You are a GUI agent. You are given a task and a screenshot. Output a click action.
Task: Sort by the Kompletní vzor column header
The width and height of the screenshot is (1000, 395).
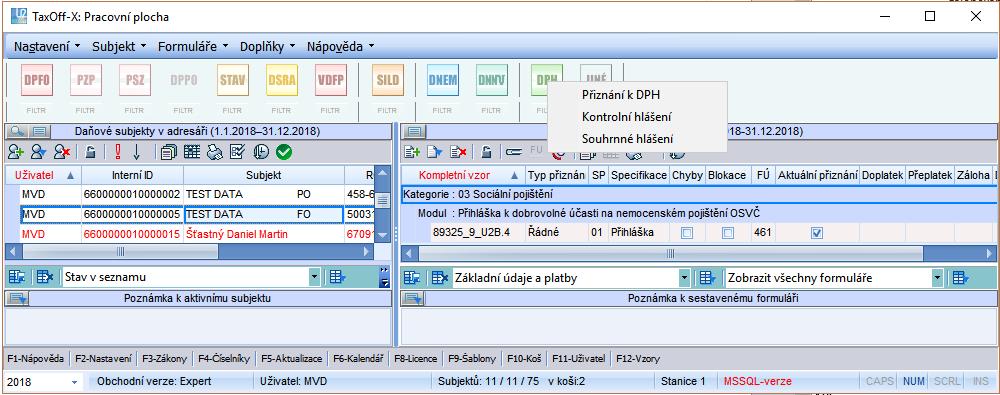[x=462, y=175]
